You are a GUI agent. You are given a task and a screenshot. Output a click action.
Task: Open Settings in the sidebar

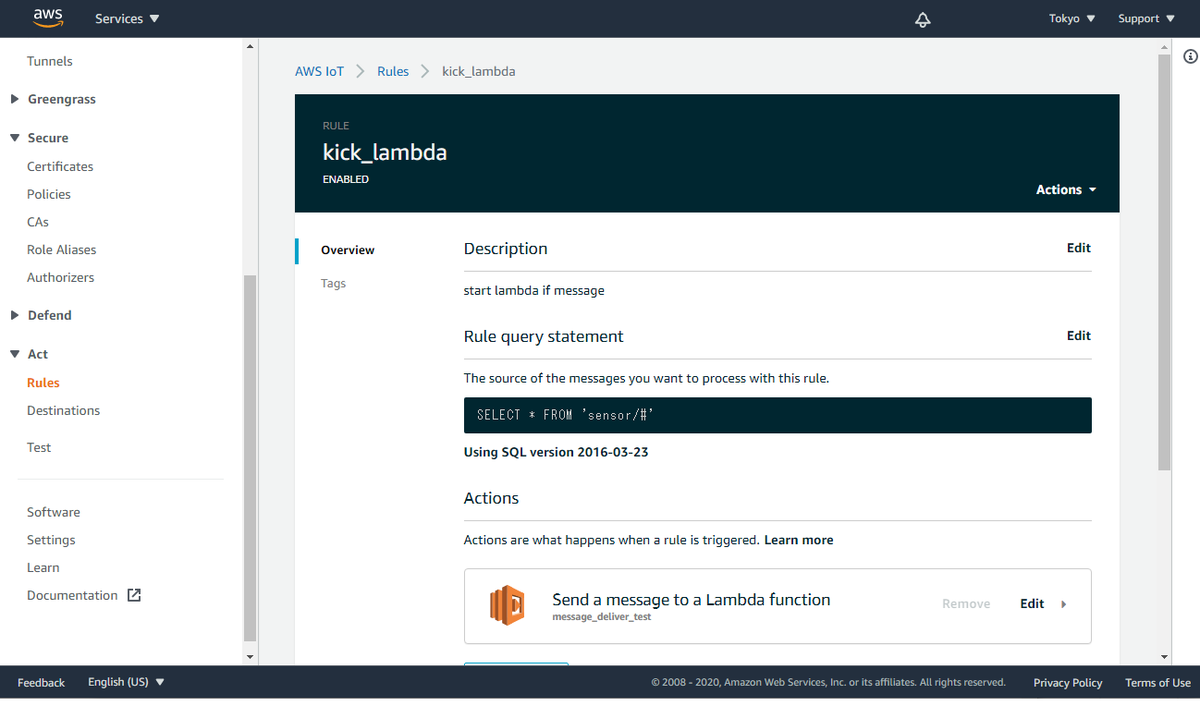click(51, 540)
